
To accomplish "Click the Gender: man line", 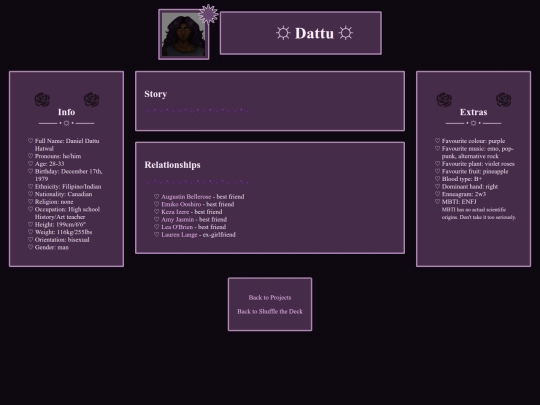I will 52,247.
